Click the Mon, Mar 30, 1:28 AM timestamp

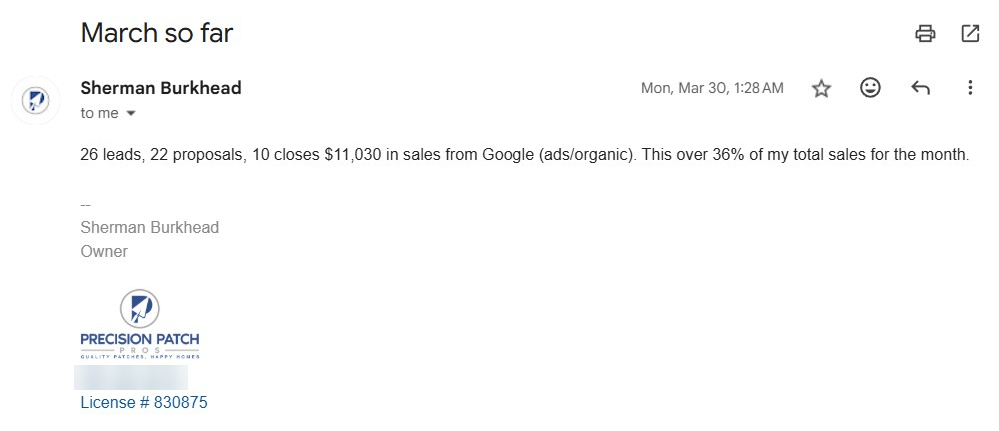712,88
